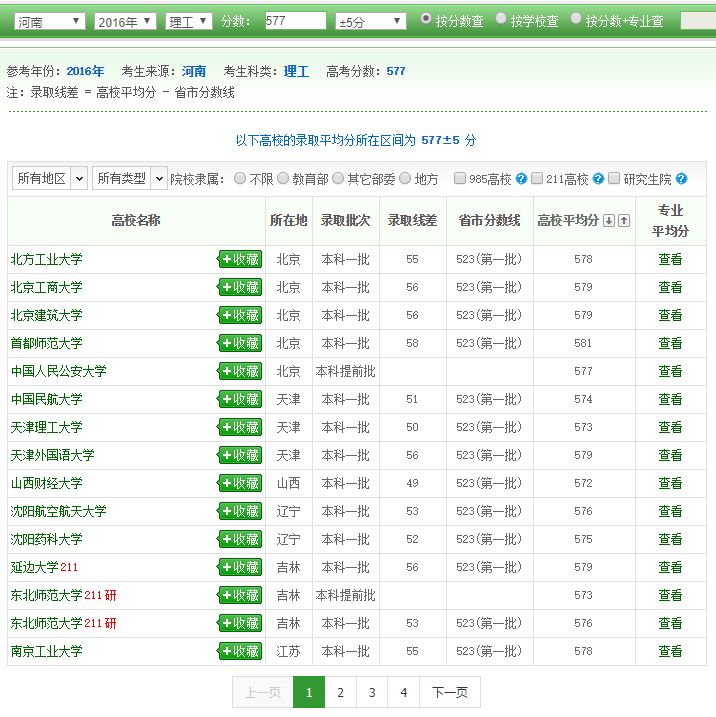The image size is (716, 717).
Task: View 专业平均分 for 中国民航大学
Action: (x=670, y=399)
